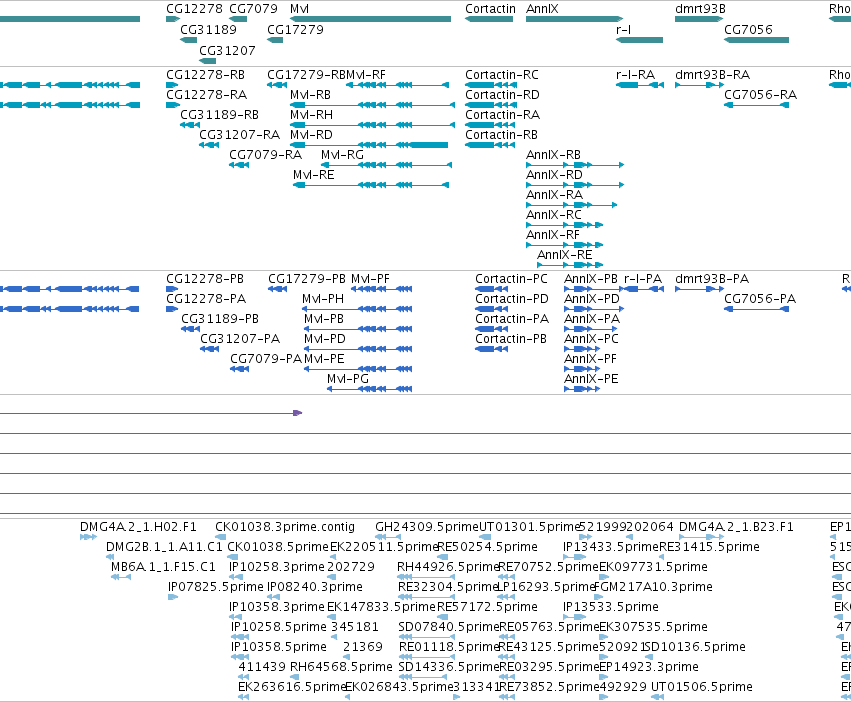Select protein r-l-PA
851x702 pixels.
coord(644,289)
